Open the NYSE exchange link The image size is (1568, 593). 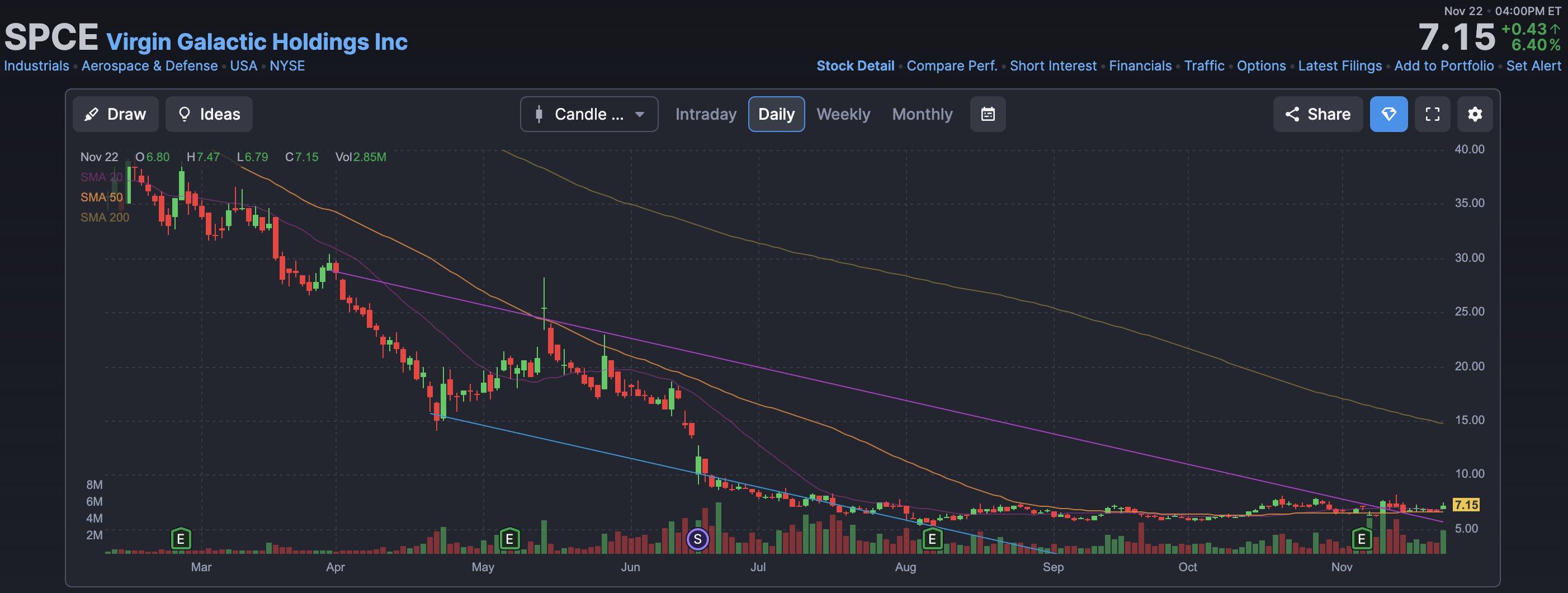click(x=287, y=66)
